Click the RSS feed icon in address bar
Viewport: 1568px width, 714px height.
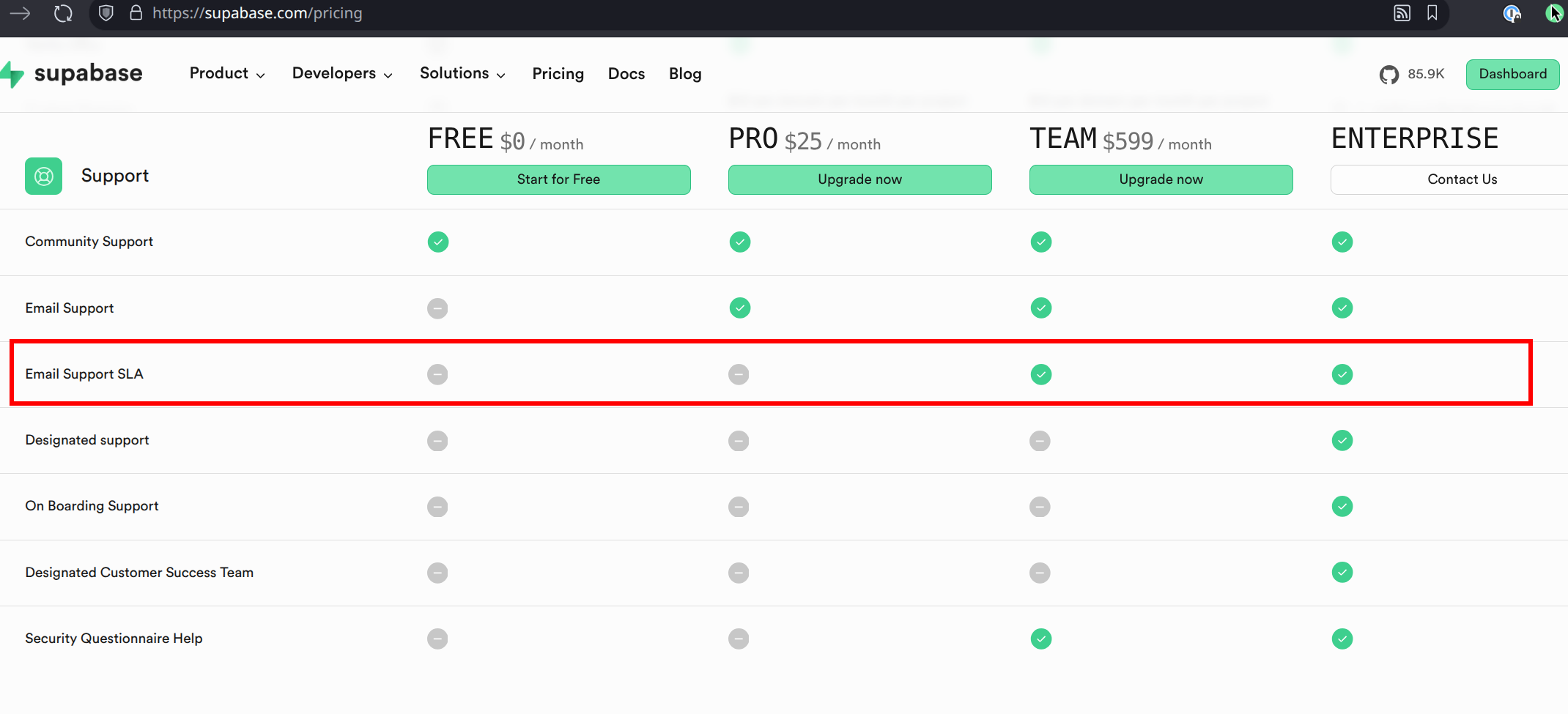[x=1402, y=13]
